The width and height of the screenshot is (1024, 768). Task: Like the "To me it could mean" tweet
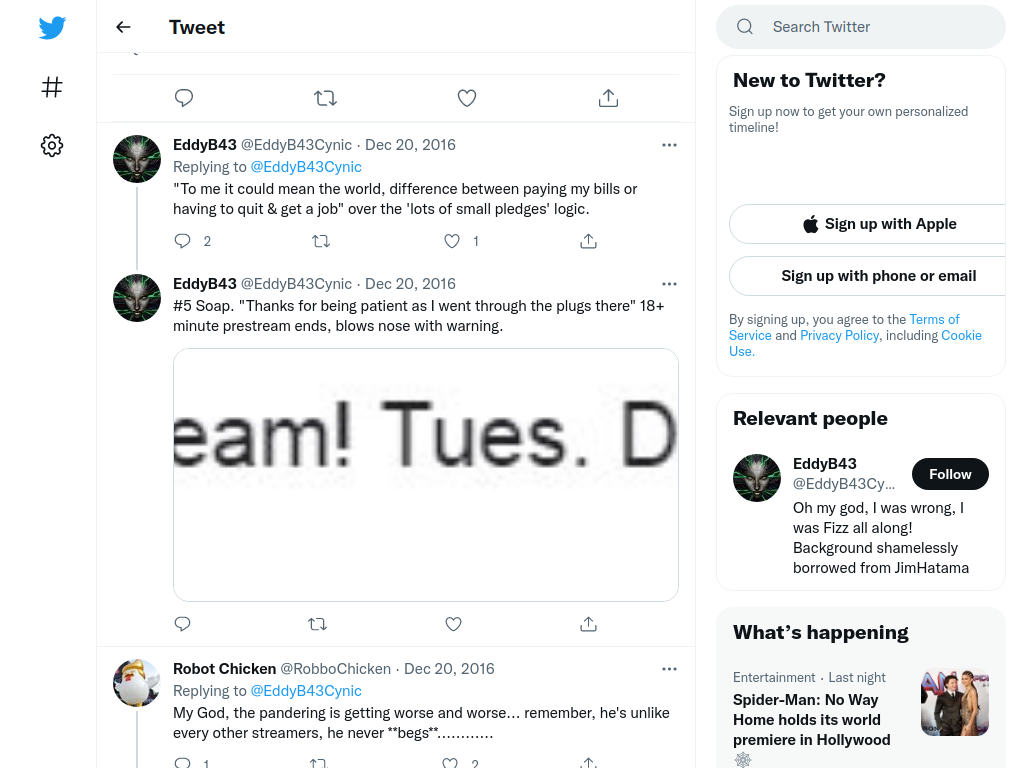(452, 241)
